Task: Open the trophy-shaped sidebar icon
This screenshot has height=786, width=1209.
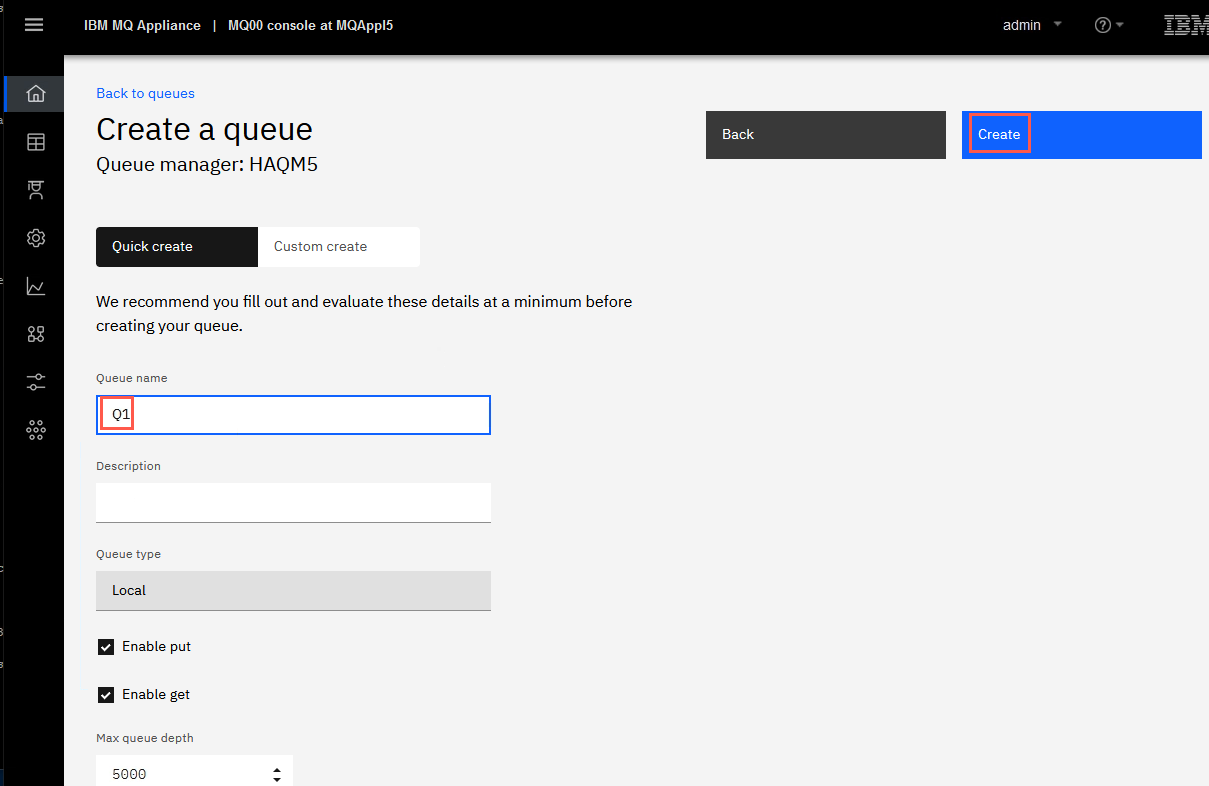Action: (36, 190)
